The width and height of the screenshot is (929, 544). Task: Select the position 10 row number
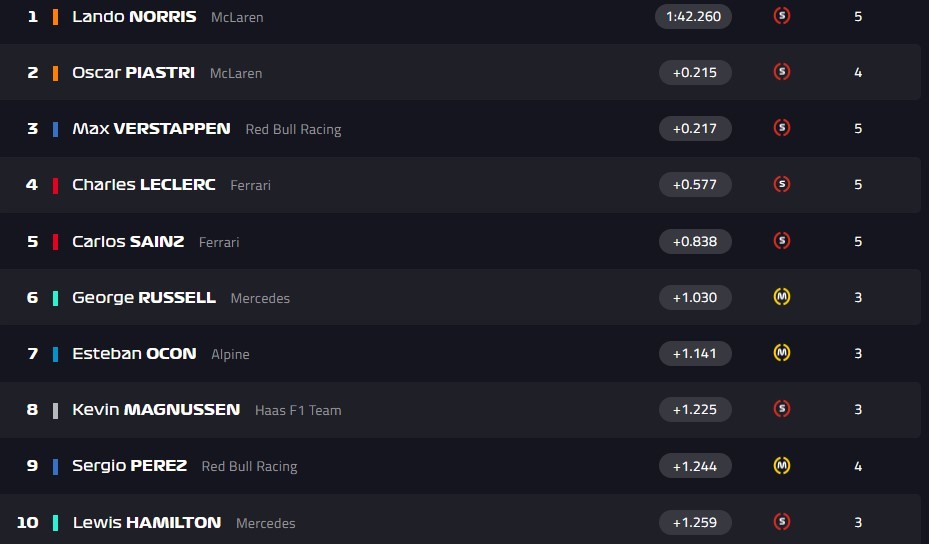coord(28,522)
